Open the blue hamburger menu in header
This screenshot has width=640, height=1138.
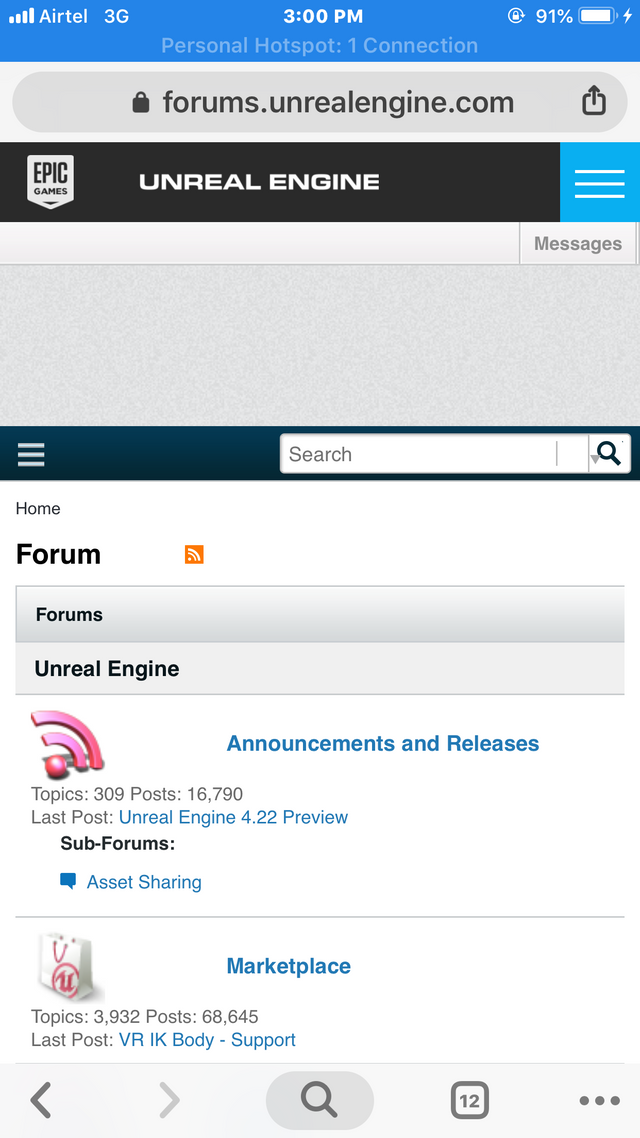(x=599, y=182)
